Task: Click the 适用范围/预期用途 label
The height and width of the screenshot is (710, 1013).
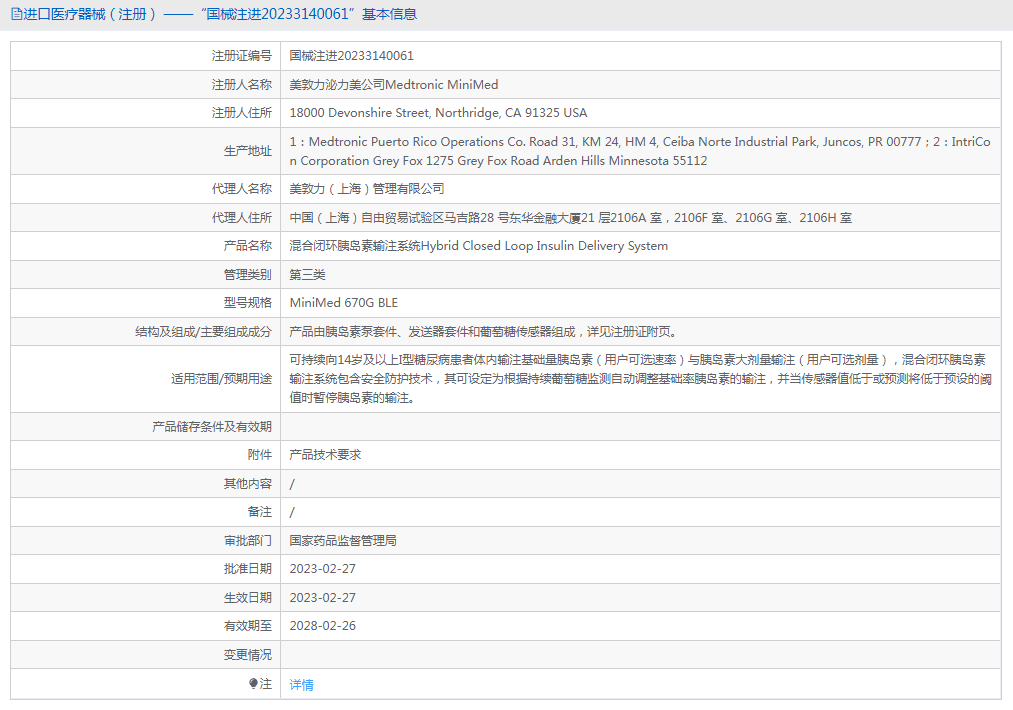Action: [x=221, y=379]
